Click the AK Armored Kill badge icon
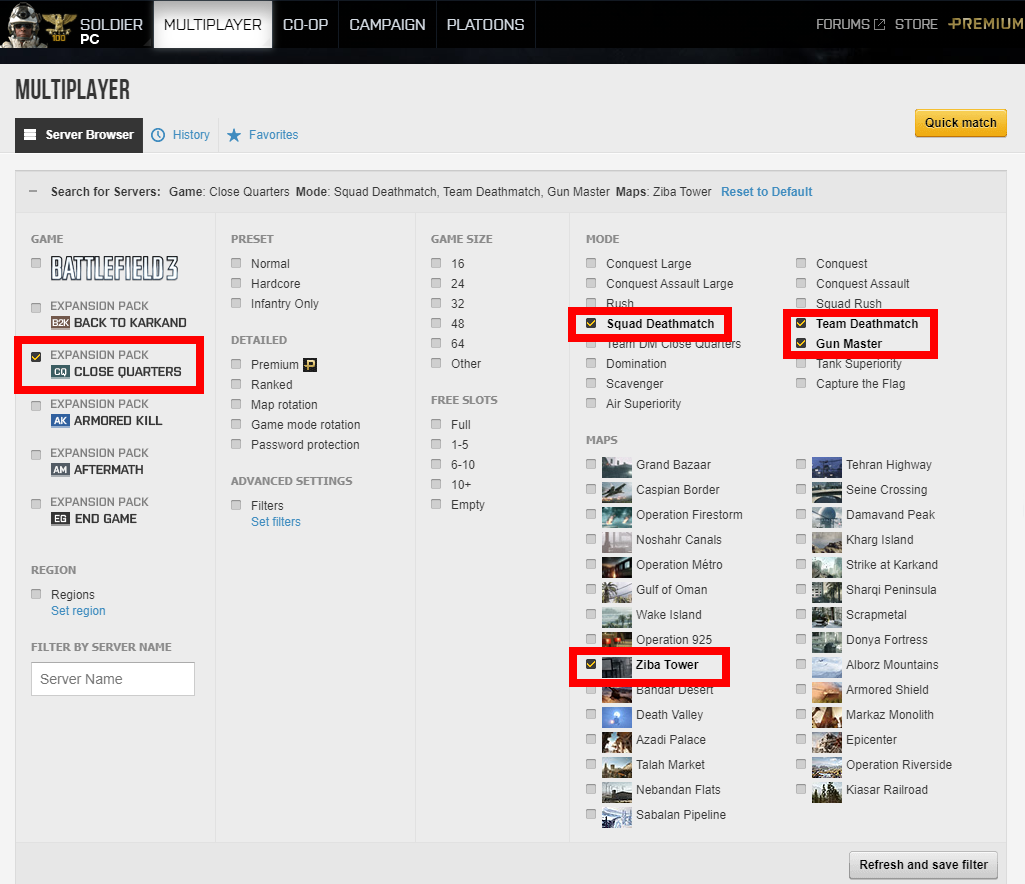This screenshot has height=884, width=1025. [x=60, y=420]
